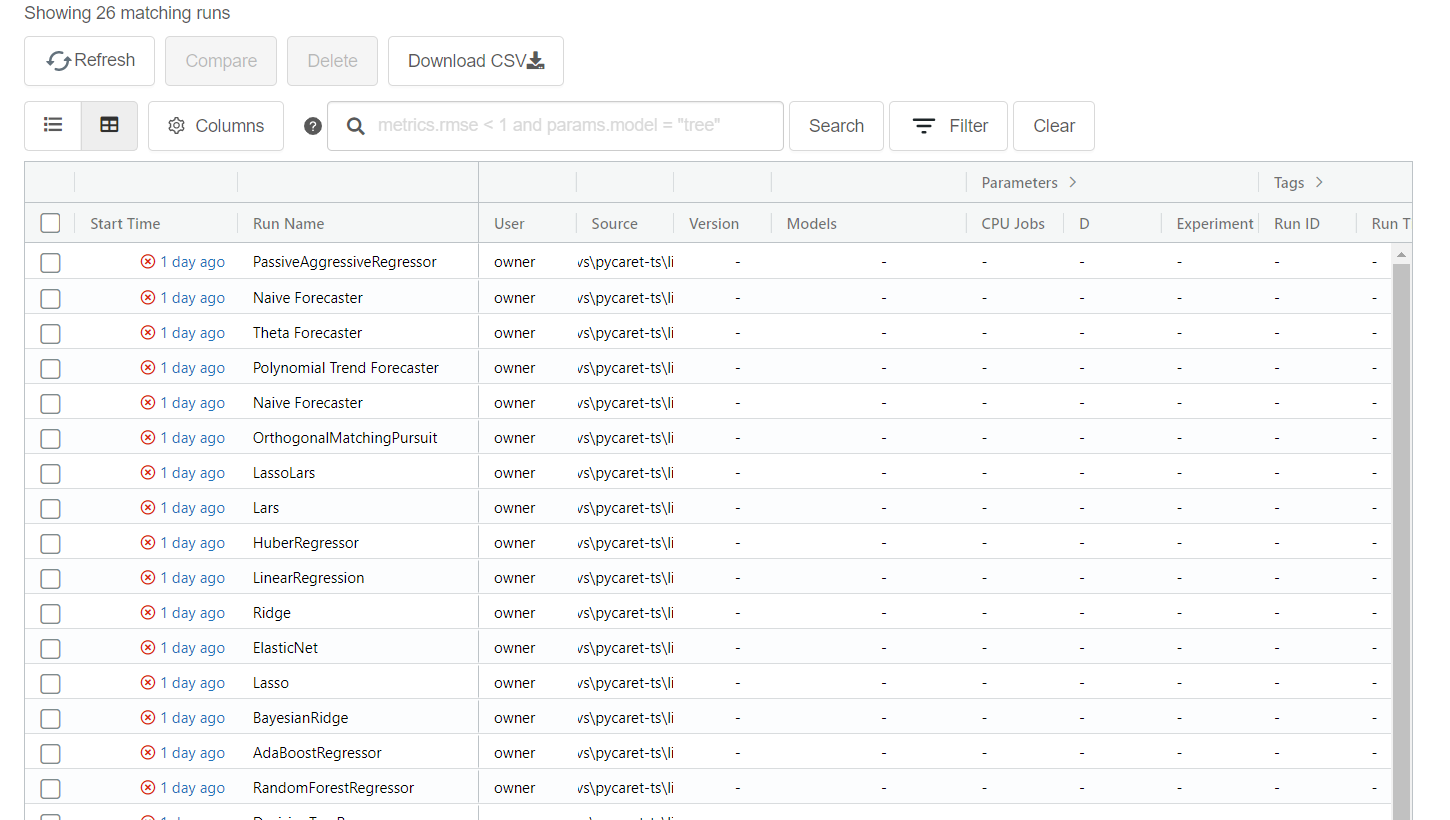Select the table view icon
The height and width of the screenshot is (820, 1450).
click(109, 125)
